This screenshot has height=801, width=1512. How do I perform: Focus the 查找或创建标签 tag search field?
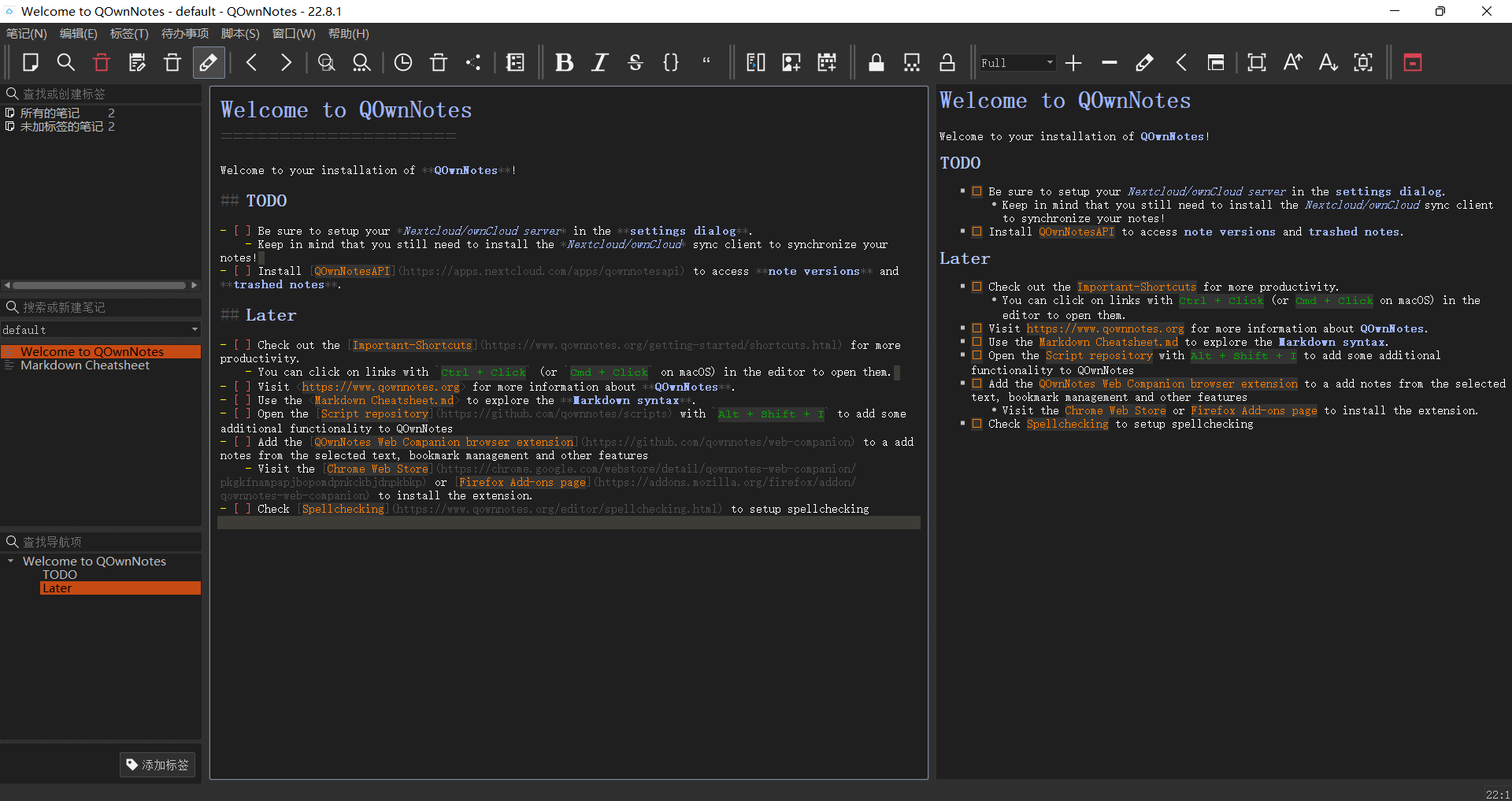point(101,94)
